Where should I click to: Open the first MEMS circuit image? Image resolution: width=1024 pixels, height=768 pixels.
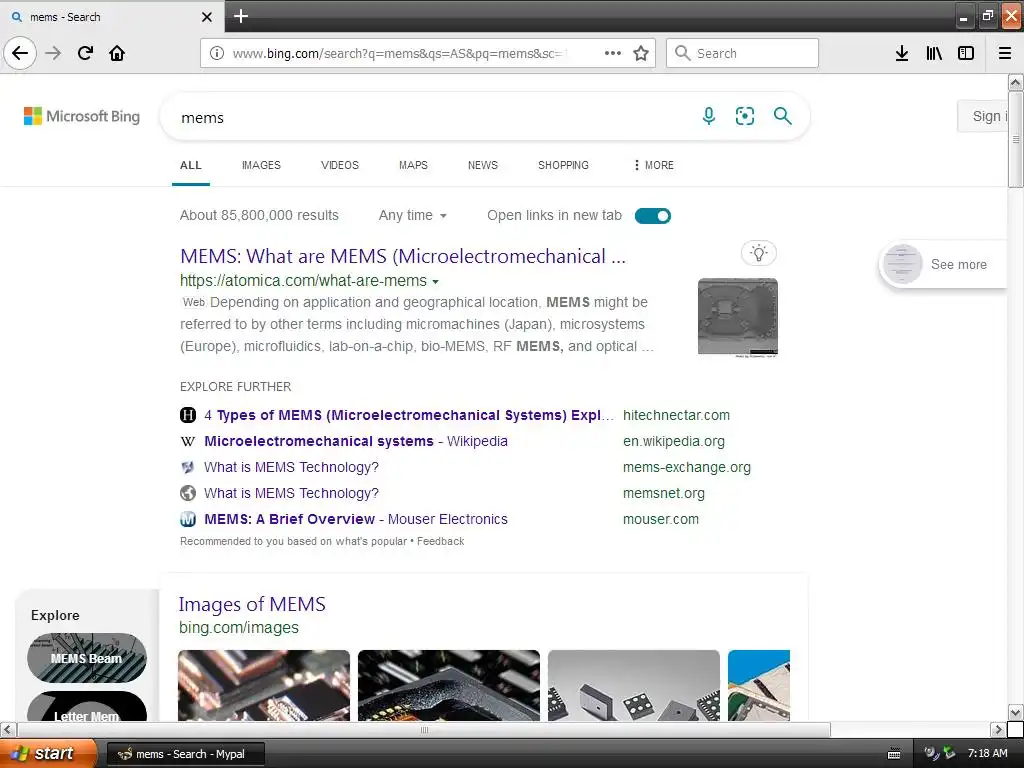pyautogui.click(x=264, y=685)
